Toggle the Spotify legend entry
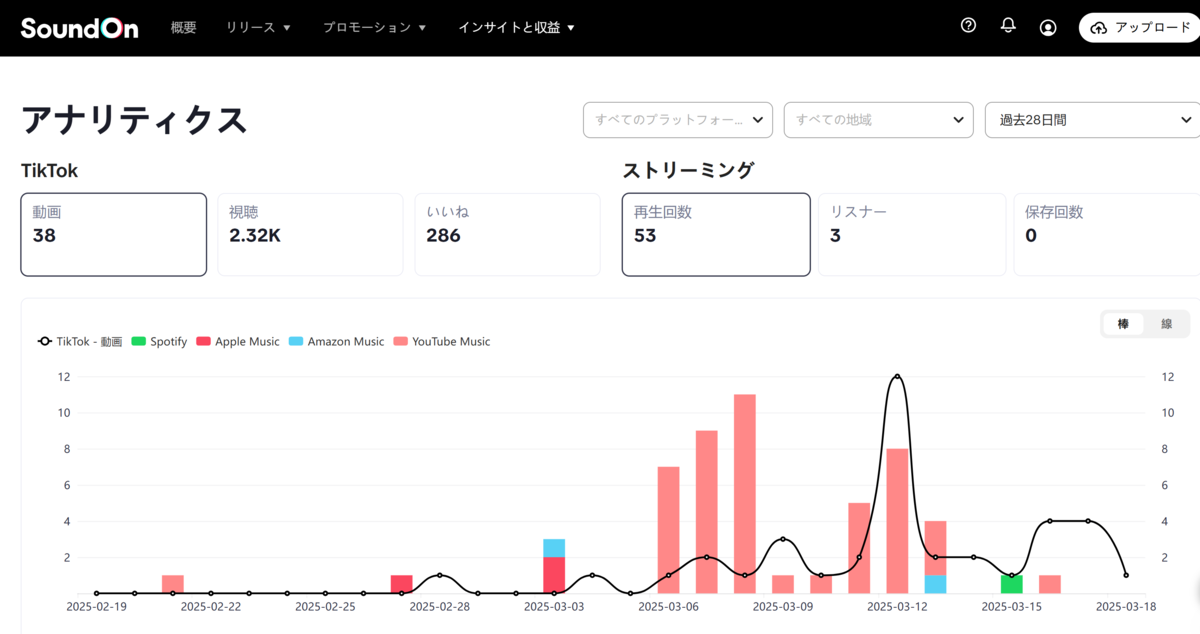This screenshot has height=634, width=1200. click(159, 342)
